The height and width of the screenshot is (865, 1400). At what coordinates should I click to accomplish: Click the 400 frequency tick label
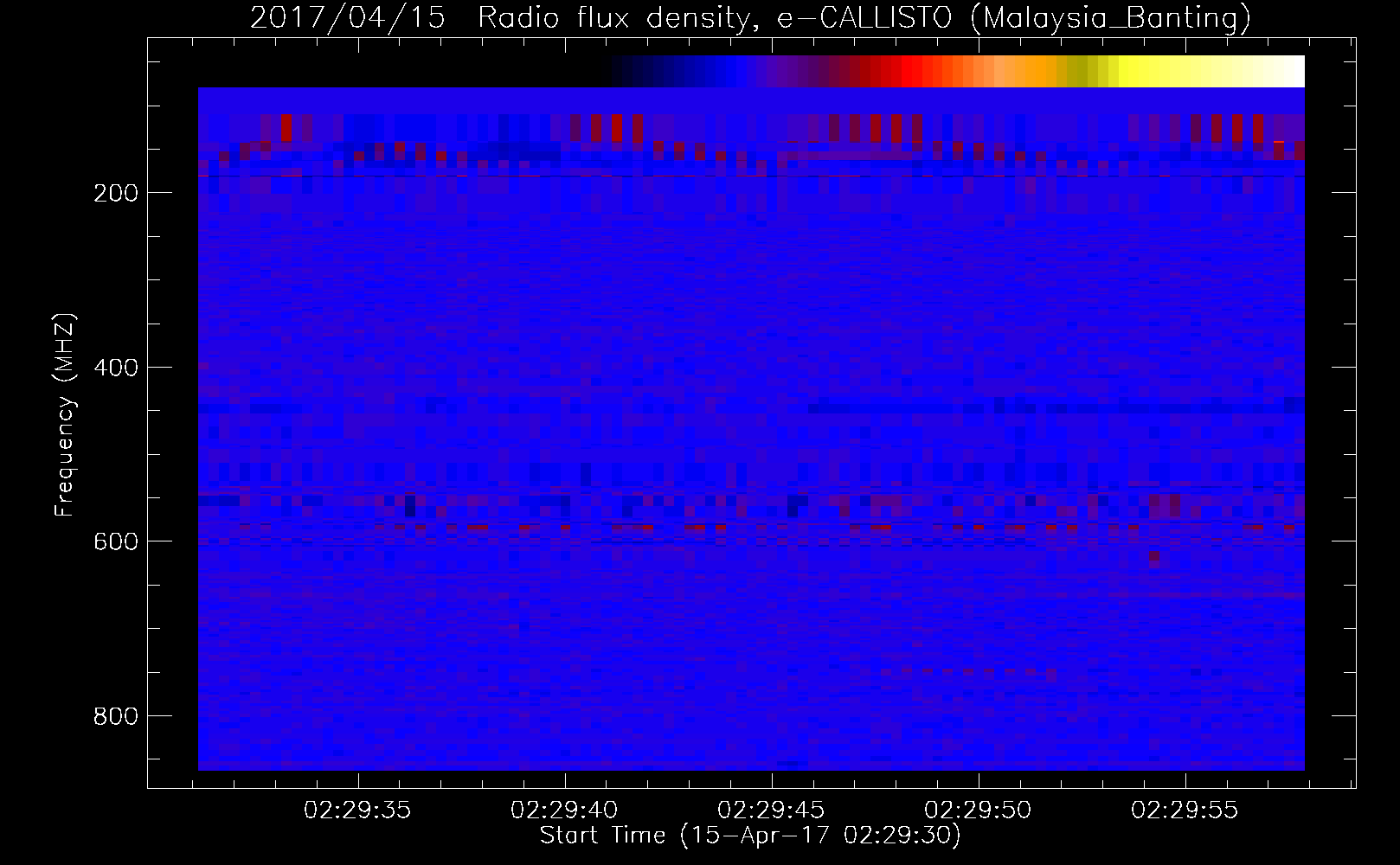coord(115,368)
